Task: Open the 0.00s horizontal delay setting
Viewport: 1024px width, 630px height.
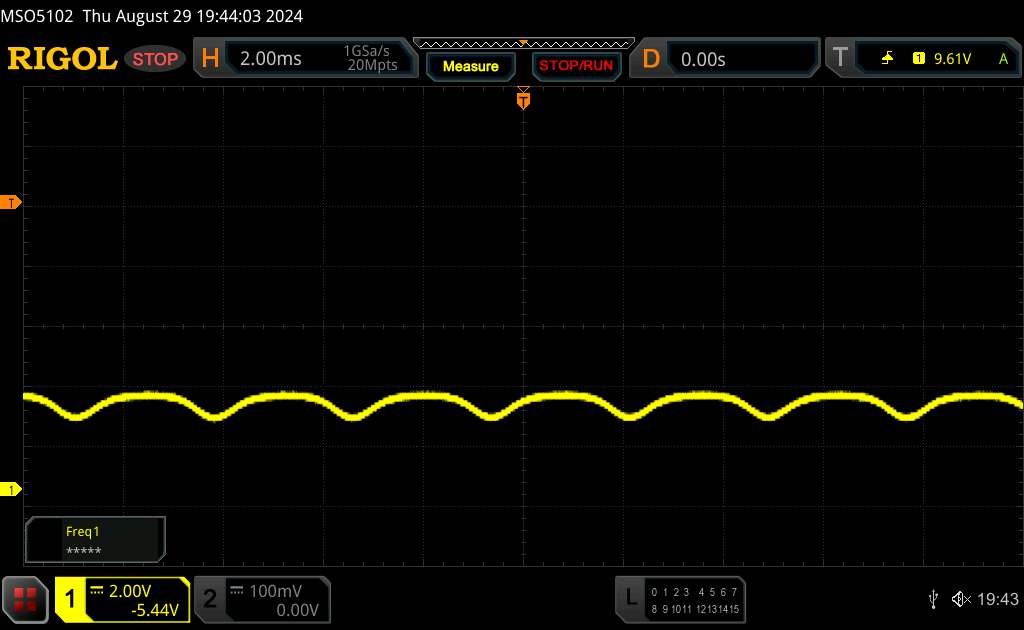Action: tap(703, 59)
